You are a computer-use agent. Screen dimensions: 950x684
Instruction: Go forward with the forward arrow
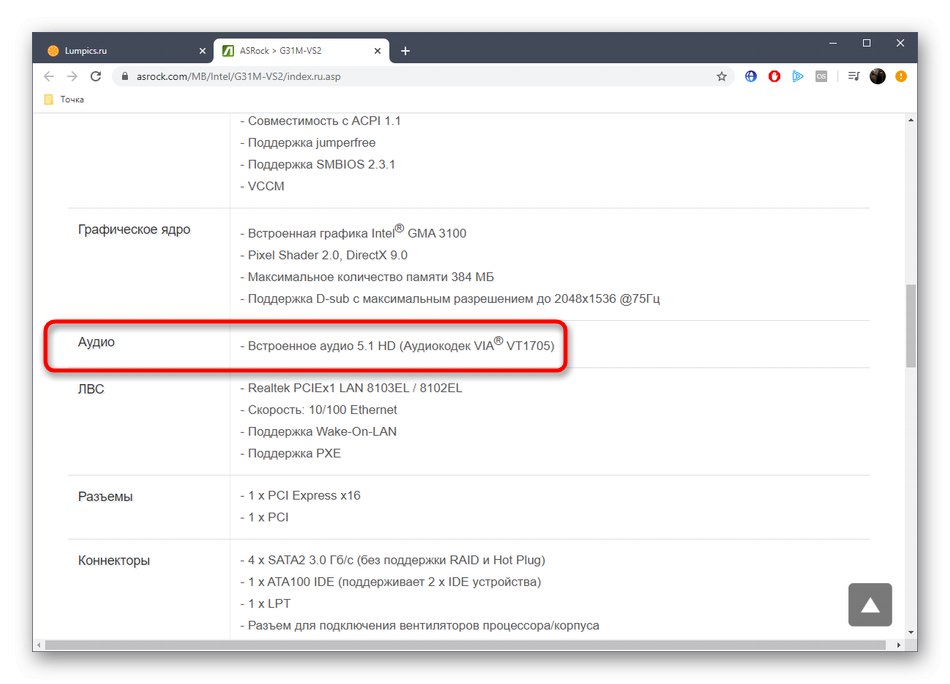tap(72, 76)
